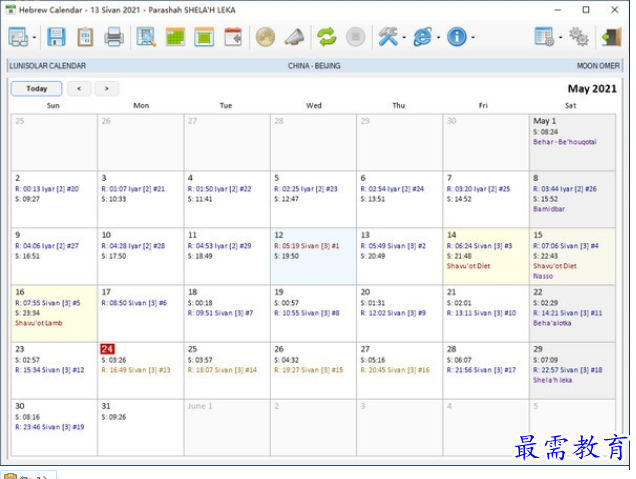Viewport: 636px width, 479px height.
Task: Click the megaphone reminder icon
Action: 294,37
